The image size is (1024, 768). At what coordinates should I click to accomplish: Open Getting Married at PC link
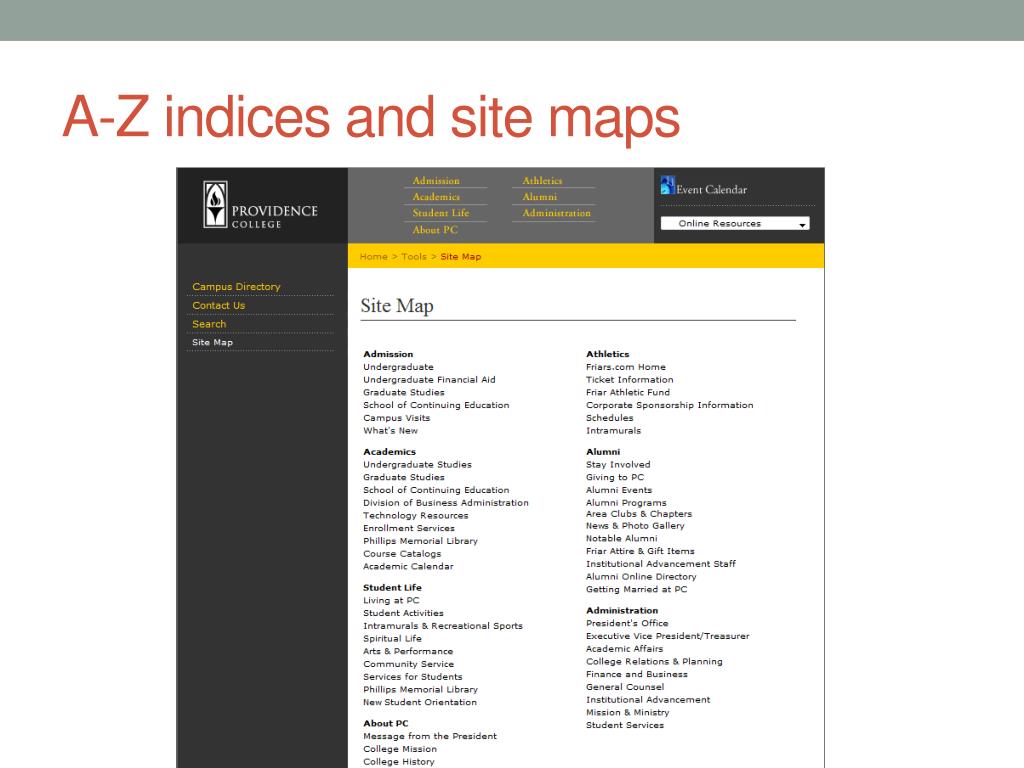636,589
